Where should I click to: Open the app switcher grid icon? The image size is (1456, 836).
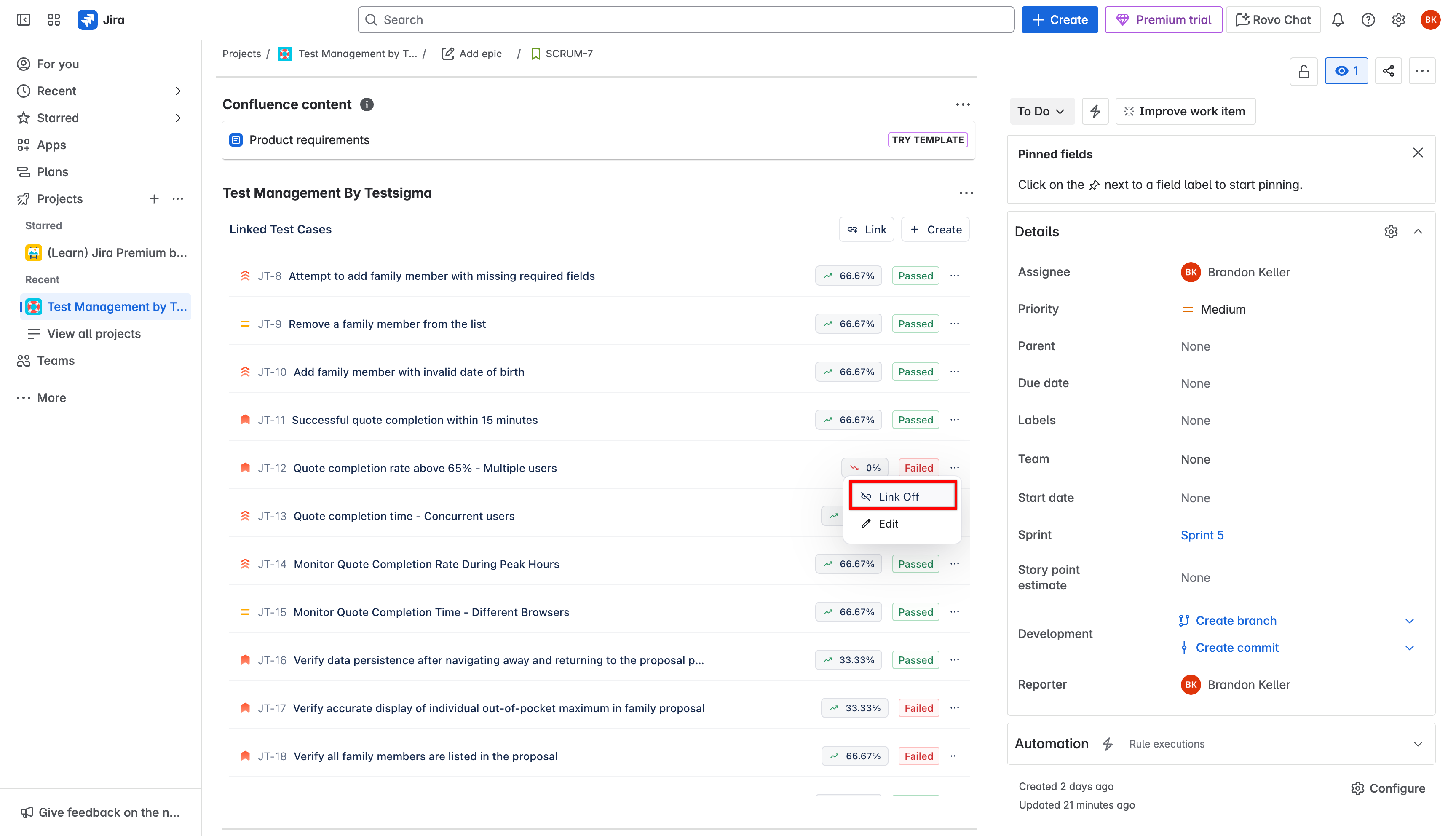(x=54, y=20)
